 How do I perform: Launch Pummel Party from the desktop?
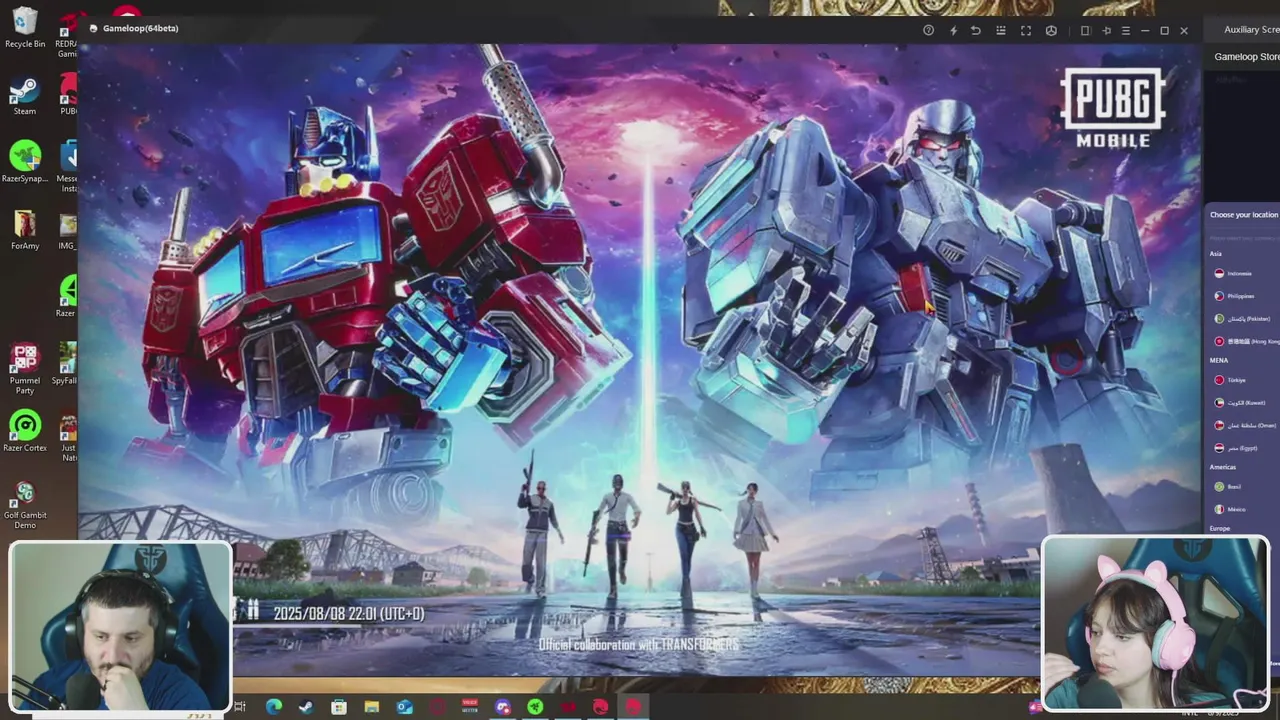coord(25,368)
